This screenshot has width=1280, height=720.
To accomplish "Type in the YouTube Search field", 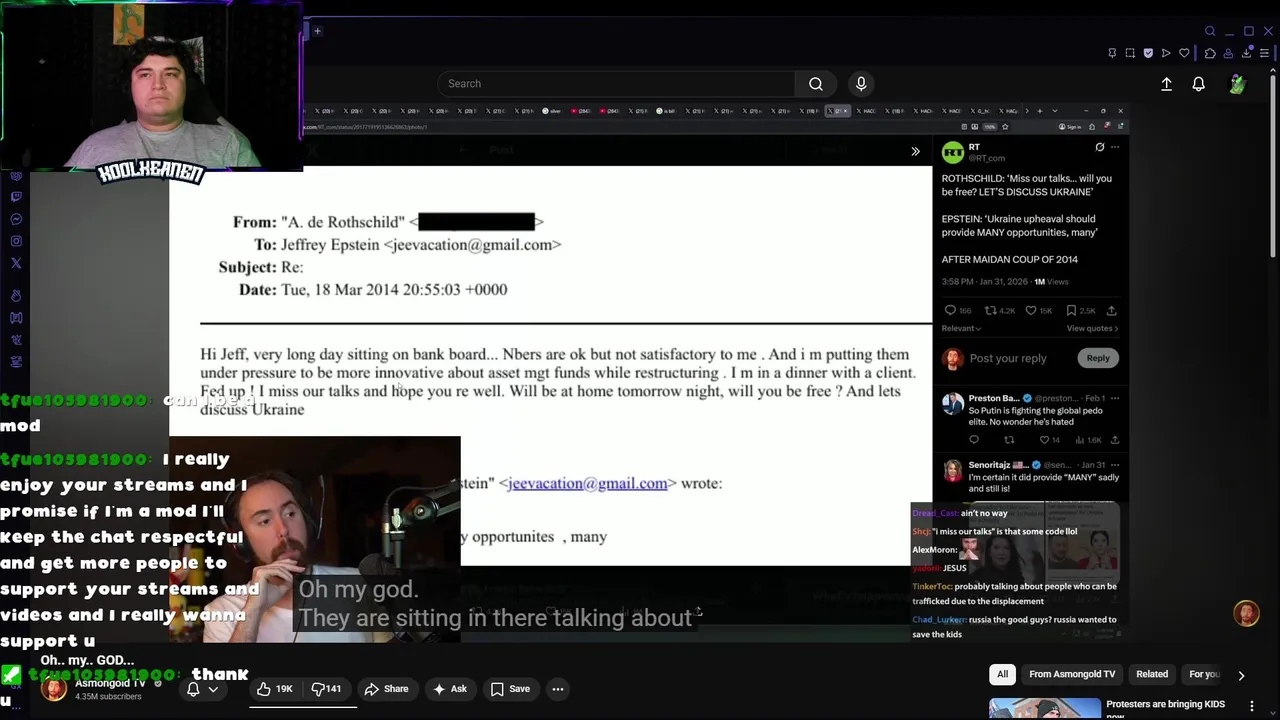I will pyautogui.click(x=616, y=84).
